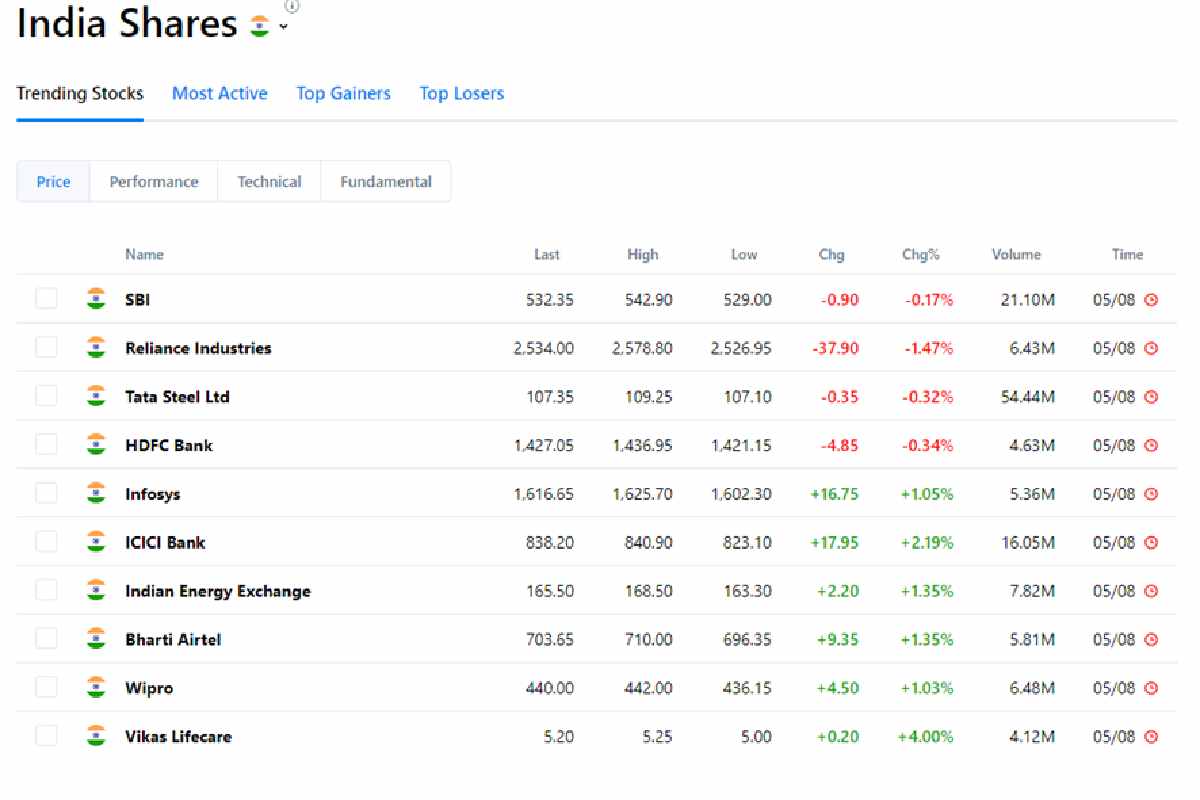The image size is (1200, 800).
Task: Click the India flag icon beside SBI
Action: [x=96, y=299]
